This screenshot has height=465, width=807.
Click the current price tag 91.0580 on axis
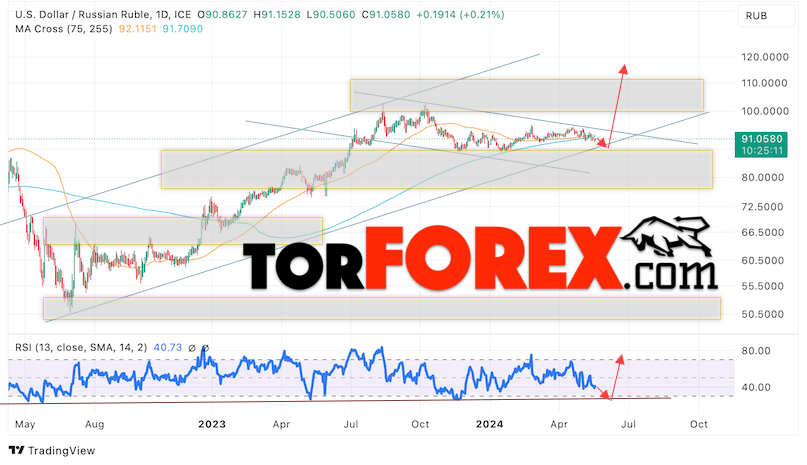[x=762, y=139]
